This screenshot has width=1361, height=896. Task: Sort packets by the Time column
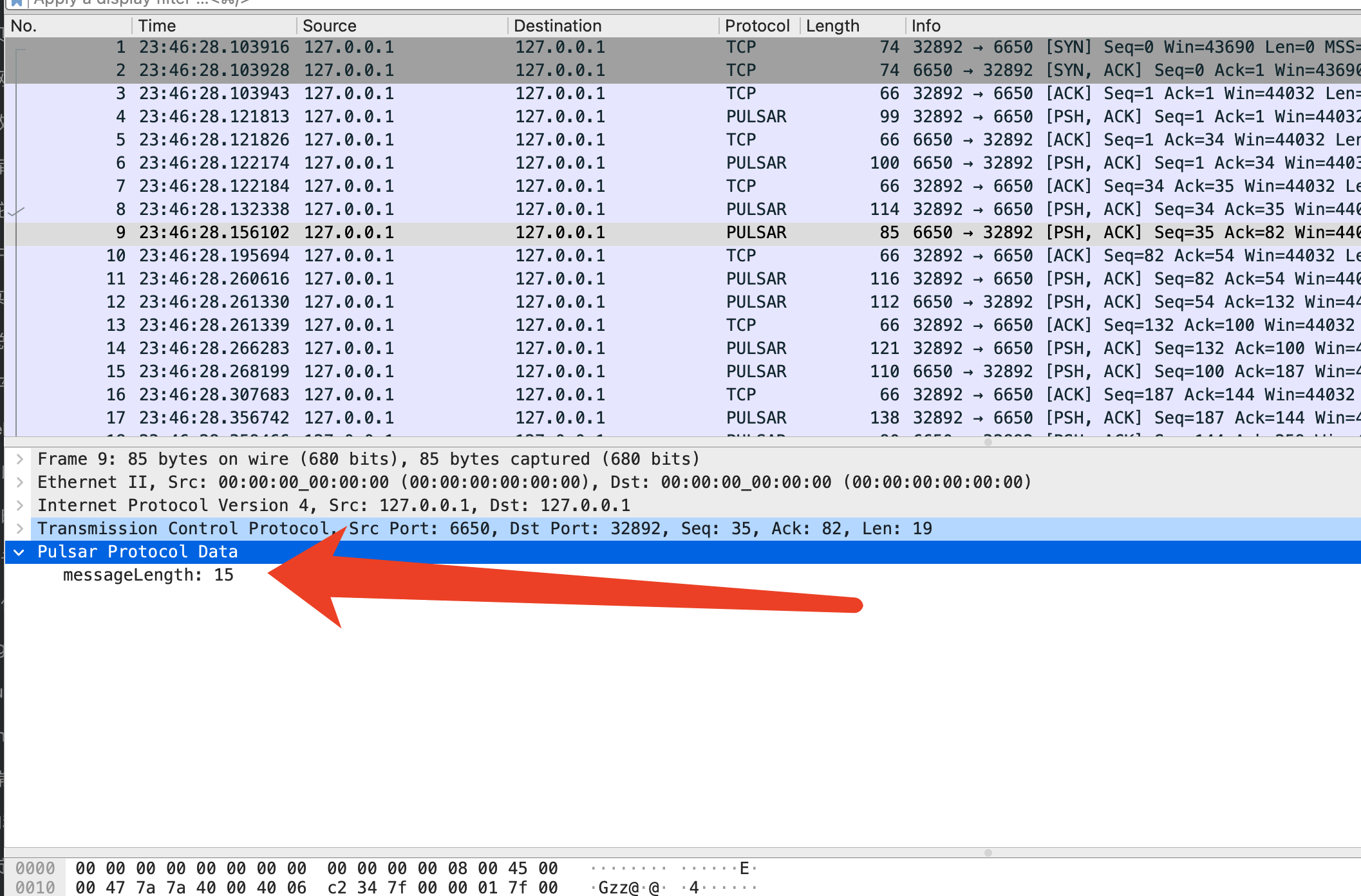pos(156,26)
